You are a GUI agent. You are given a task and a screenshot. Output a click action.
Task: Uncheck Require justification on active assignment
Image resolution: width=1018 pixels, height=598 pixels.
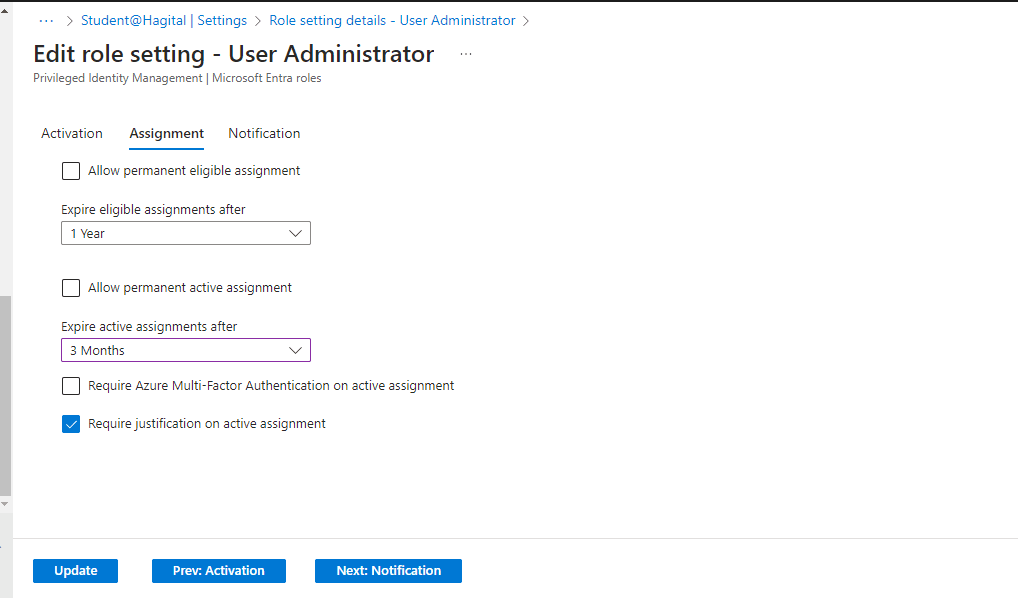click(x=71, y=424)
